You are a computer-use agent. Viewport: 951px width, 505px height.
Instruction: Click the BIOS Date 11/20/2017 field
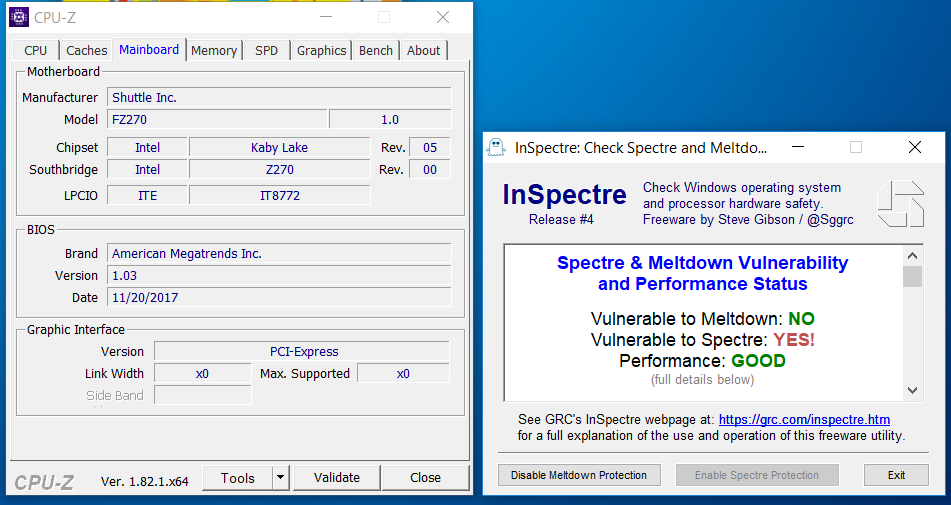(x=280, y=298)
